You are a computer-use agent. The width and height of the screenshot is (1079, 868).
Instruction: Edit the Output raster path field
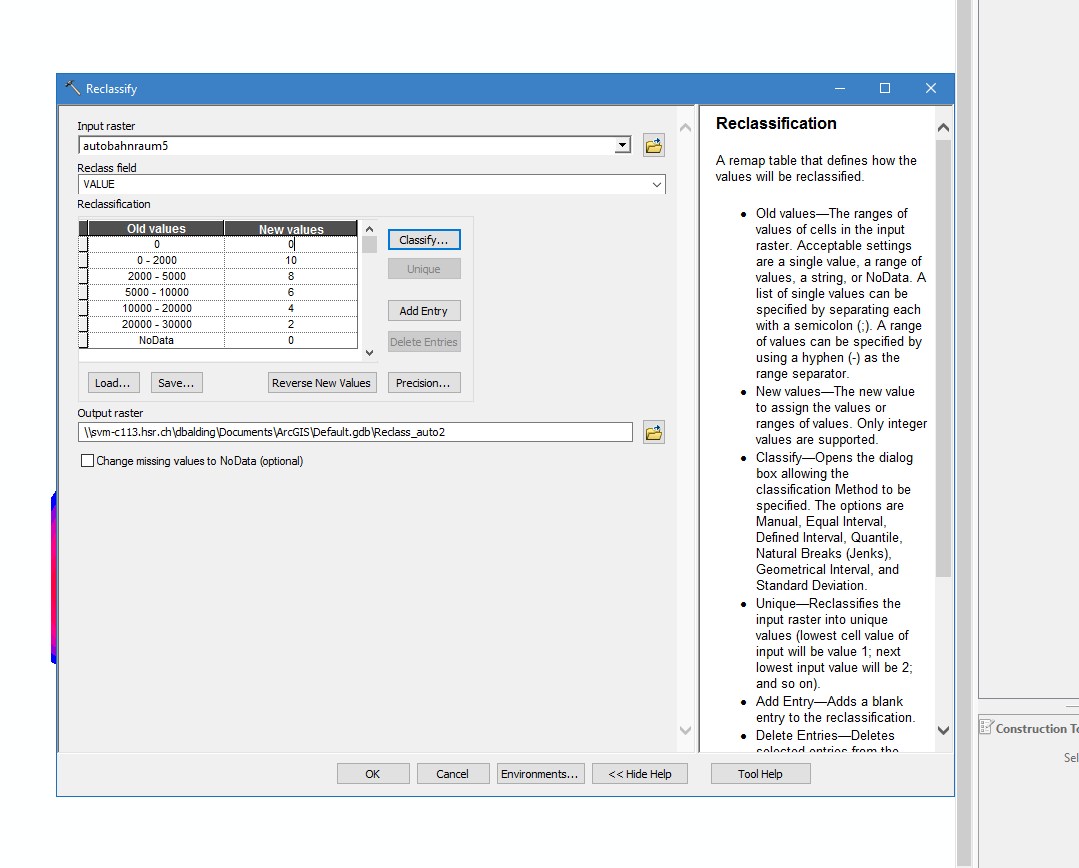356,432
